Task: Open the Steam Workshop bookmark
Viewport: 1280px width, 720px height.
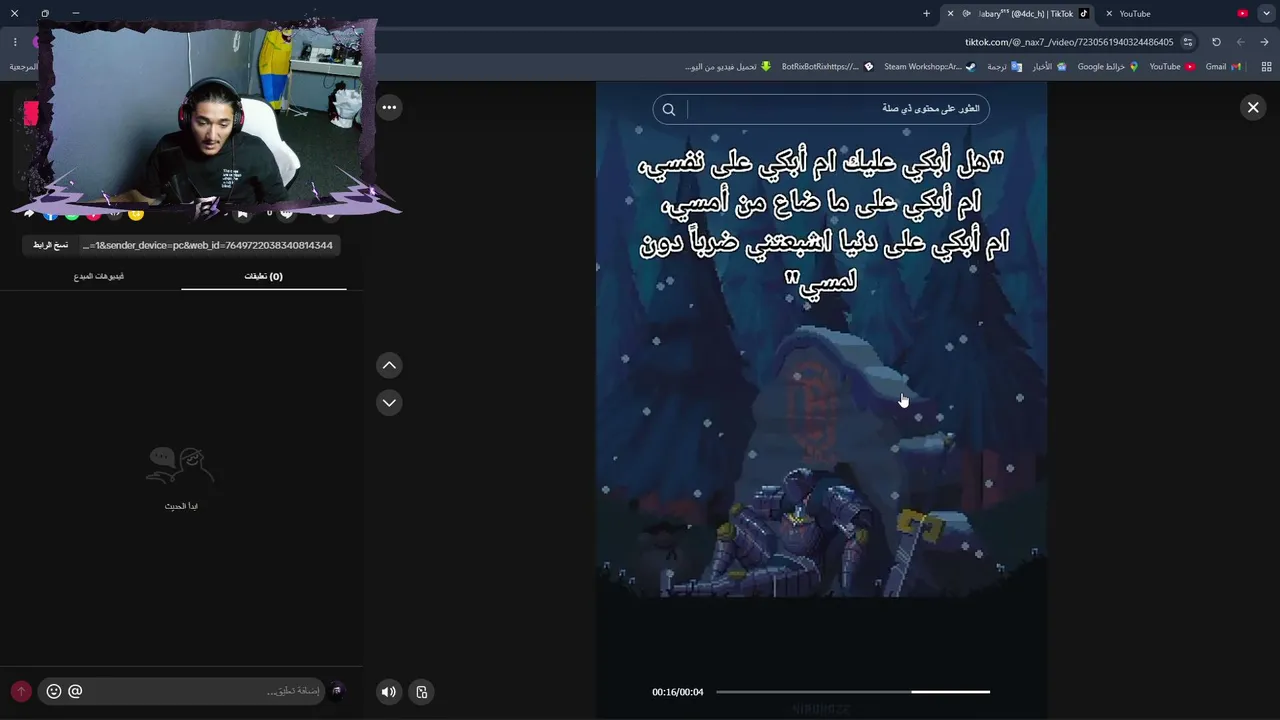Action: point(930,67)
